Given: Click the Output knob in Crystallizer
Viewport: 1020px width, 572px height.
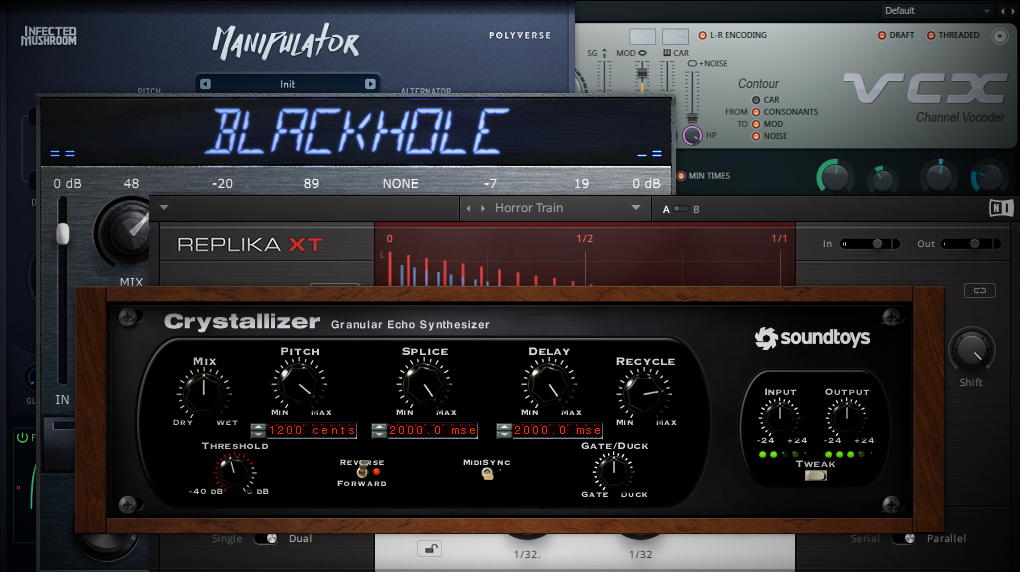Looking at the screenshot, I should pos(846,416).
